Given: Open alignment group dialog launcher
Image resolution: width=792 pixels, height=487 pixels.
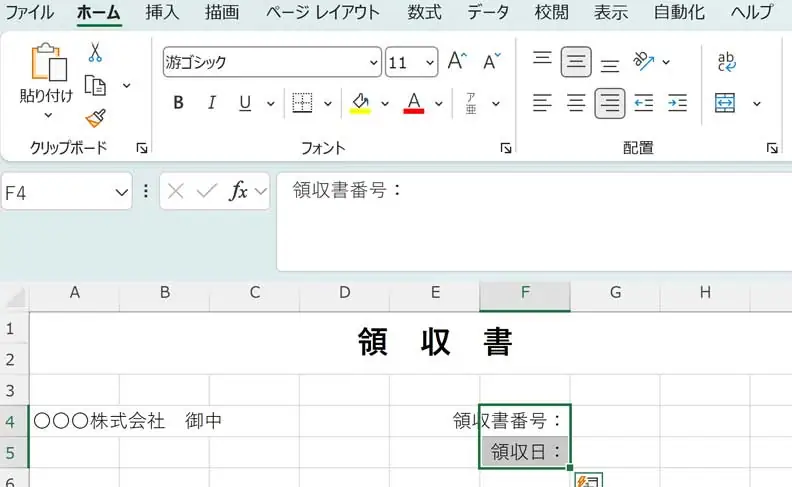Looking at the screenshot, I should 772,148.
